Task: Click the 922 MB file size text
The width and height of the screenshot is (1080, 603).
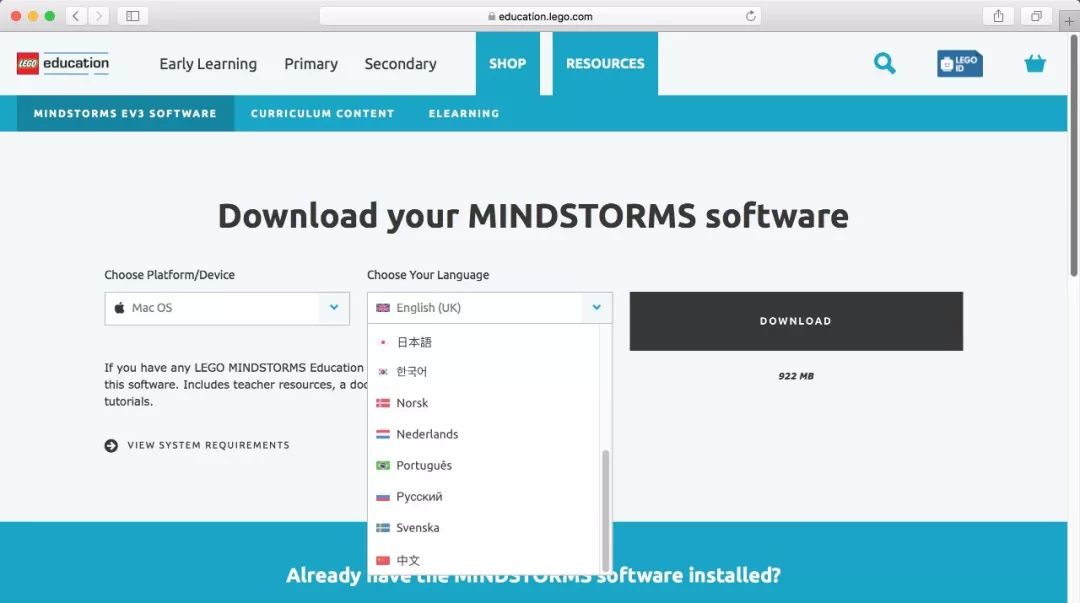Action: tap(796, 376)
